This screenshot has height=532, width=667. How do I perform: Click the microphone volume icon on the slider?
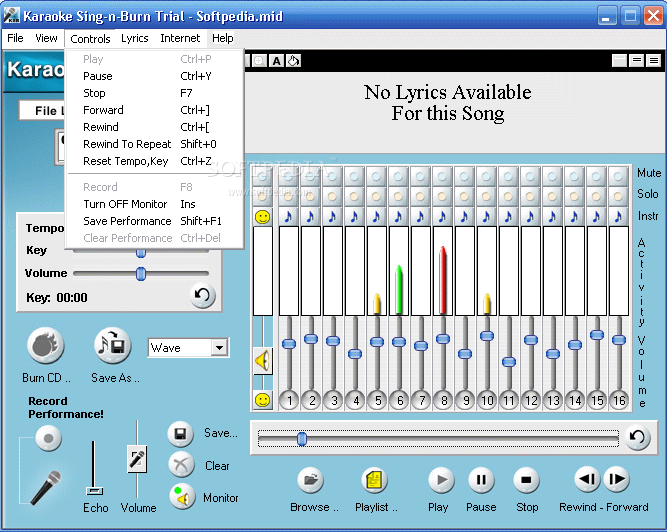tap(137, 459)
